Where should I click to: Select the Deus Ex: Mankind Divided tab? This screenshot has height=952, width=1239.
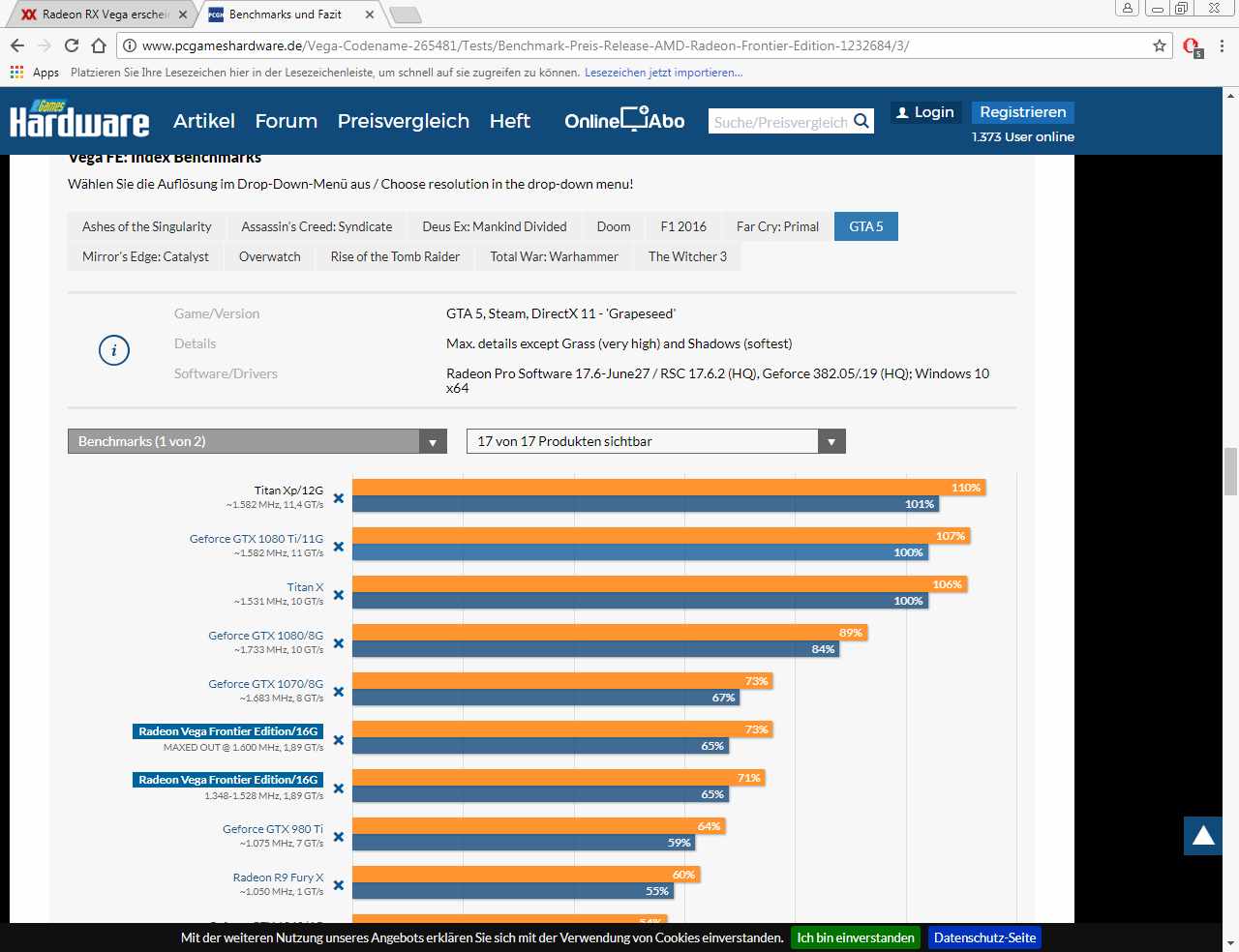pos(495,226)
